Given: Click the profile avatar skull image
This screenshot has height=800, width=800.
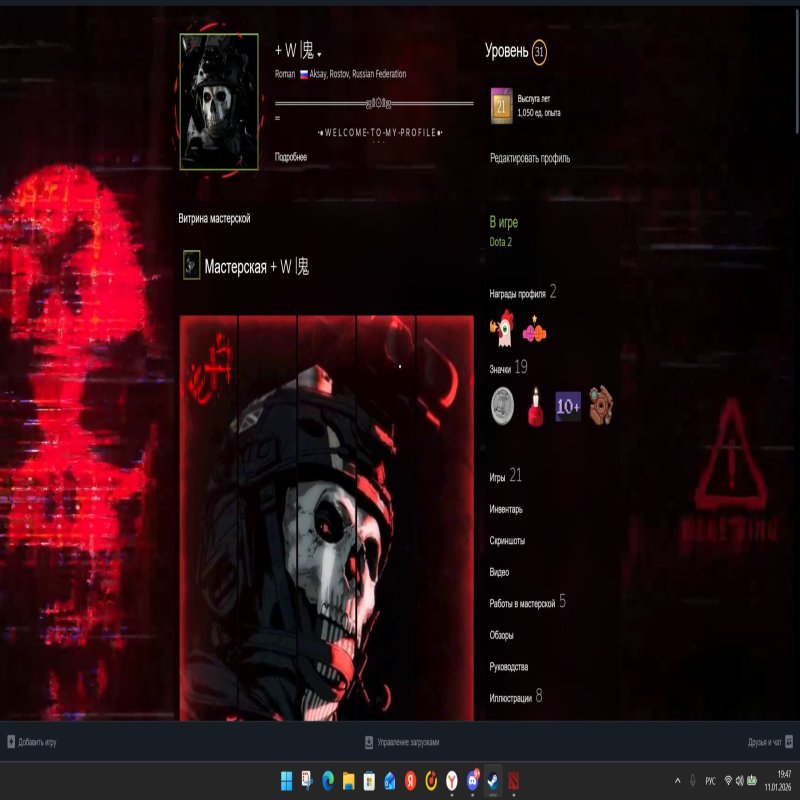Looking at the screenshot, I should [219, 102].
